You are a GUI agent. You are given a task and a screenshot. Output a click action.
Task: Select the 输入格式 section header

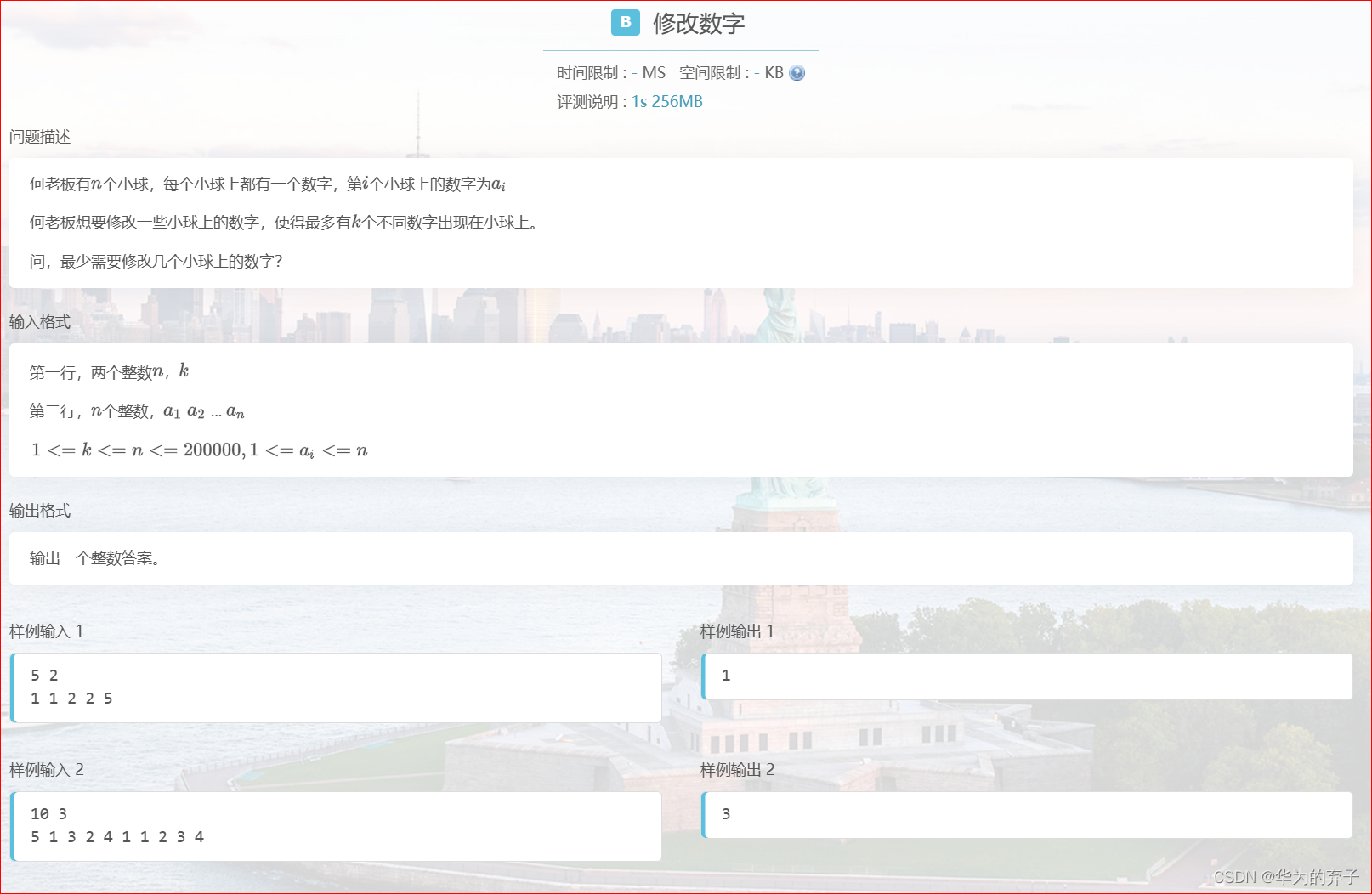coord(39,323)
